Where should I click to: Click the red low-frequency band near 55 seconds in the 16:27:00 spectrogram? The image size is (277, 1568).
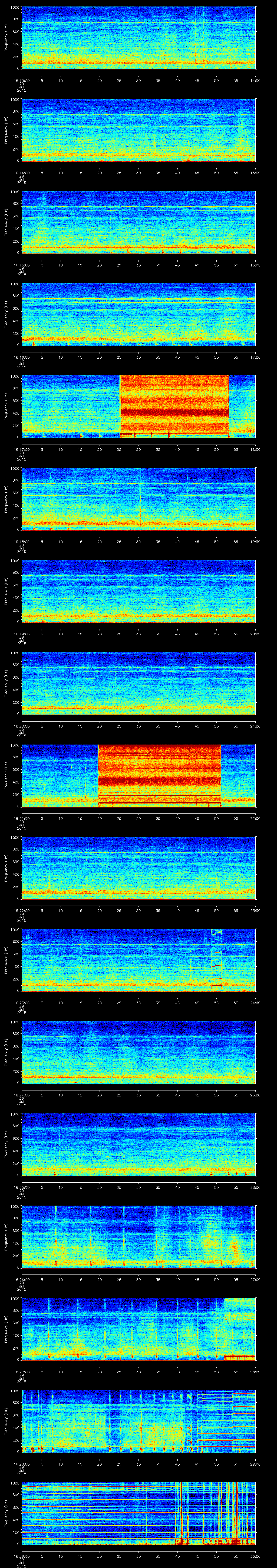click(x=240, y=1356)
